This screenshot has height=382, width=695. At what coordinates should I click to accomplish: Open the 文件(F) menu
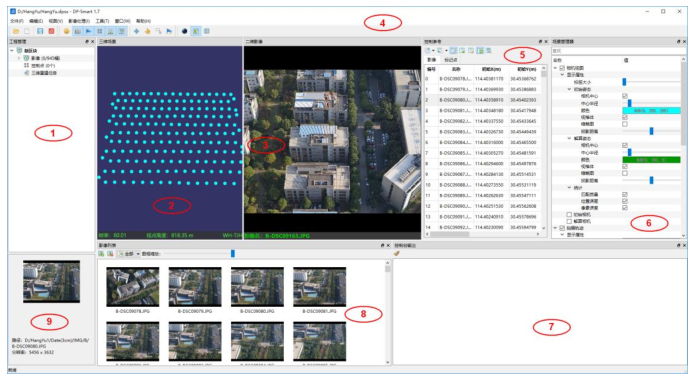[17, 21]
